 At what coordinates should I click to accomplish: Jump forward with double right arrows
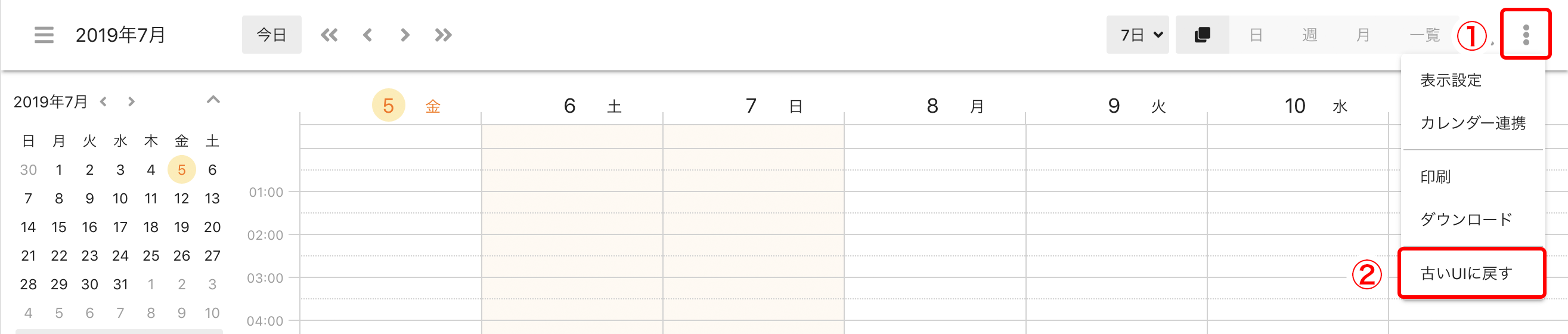pos(443,35)
